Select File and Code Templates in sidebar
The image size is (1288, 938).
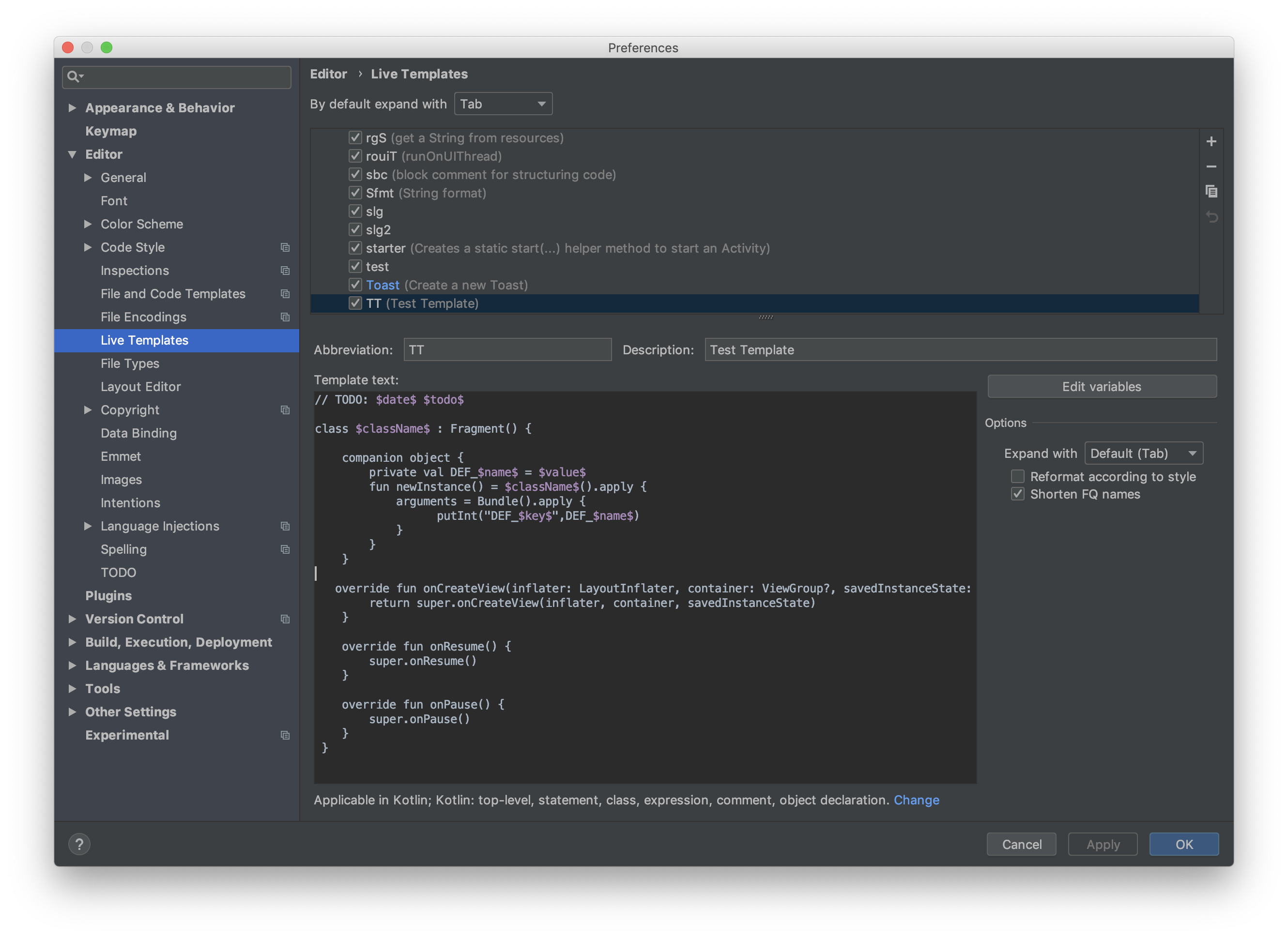click(173, 294)
